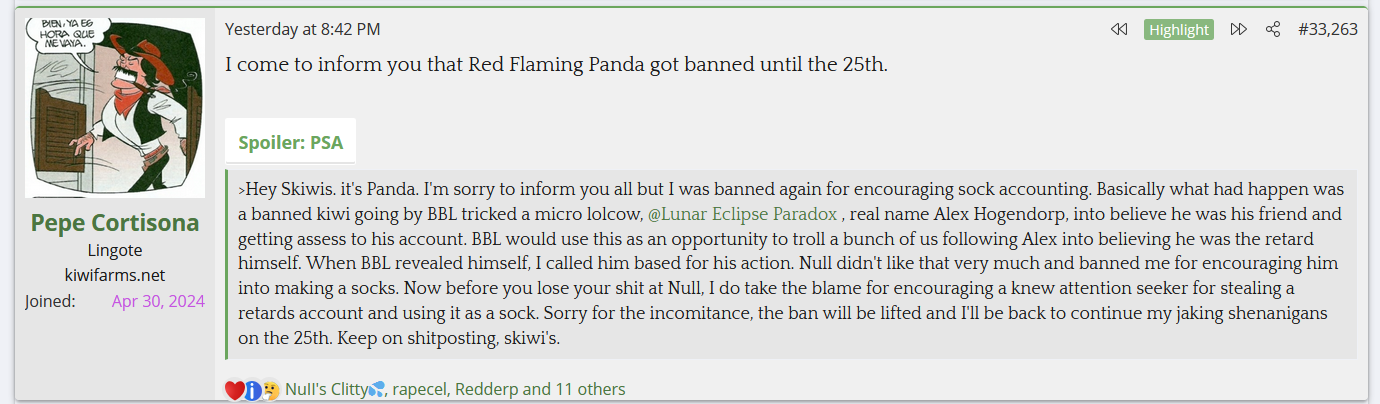
Task: Click the kiwifarms.net text under username
Action: click(x=115, y=275)
